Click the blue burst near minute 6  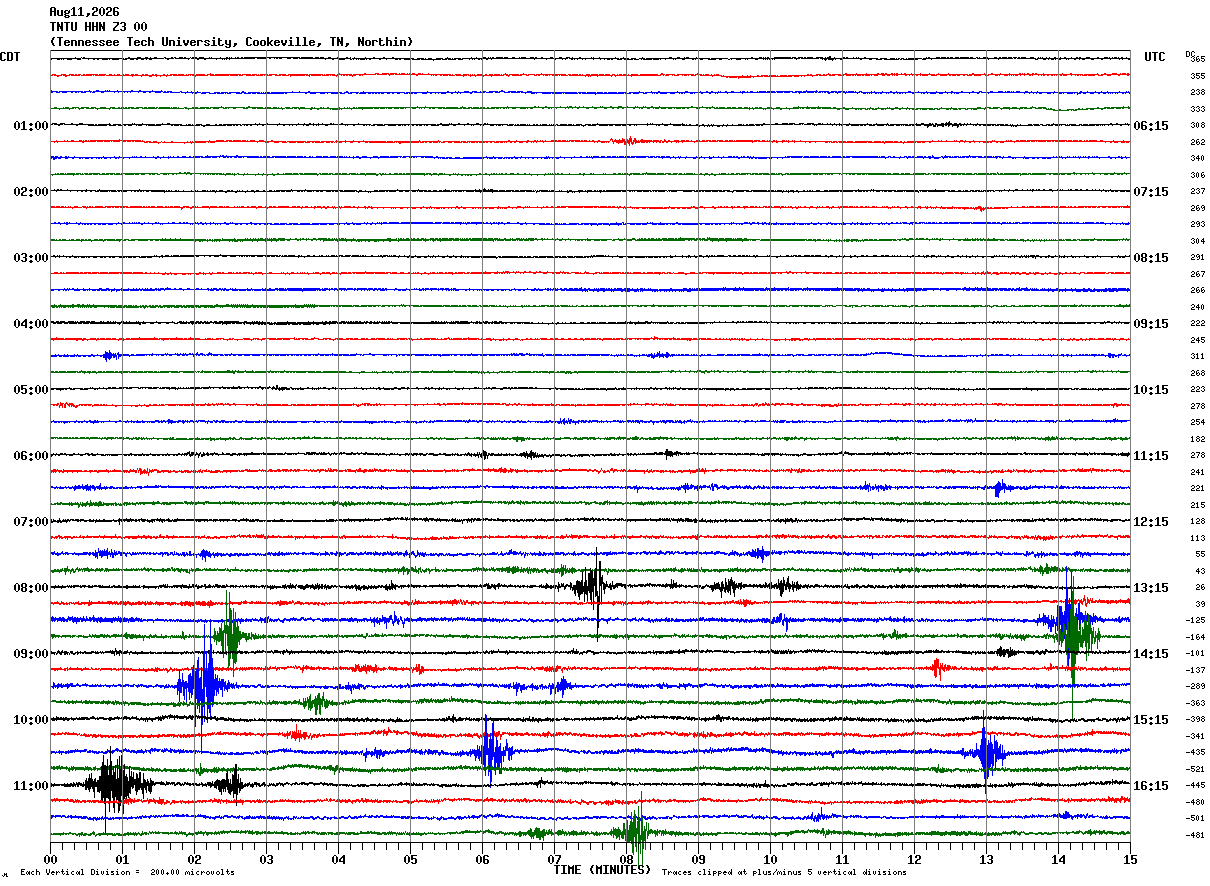pos(490,751)
